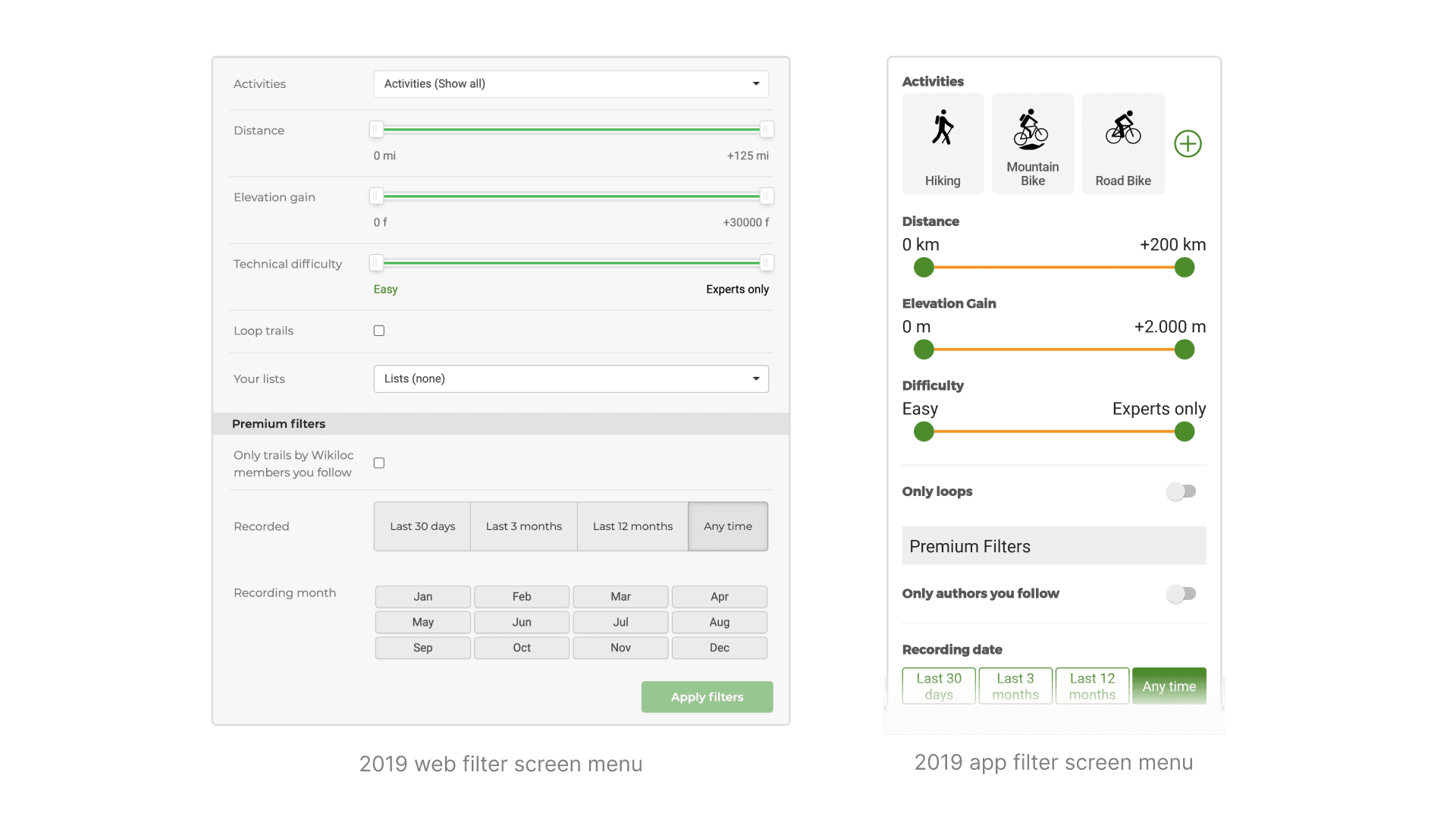Select the Jun recording month button
Screen dimensions: 1456x829
point(522,623)
